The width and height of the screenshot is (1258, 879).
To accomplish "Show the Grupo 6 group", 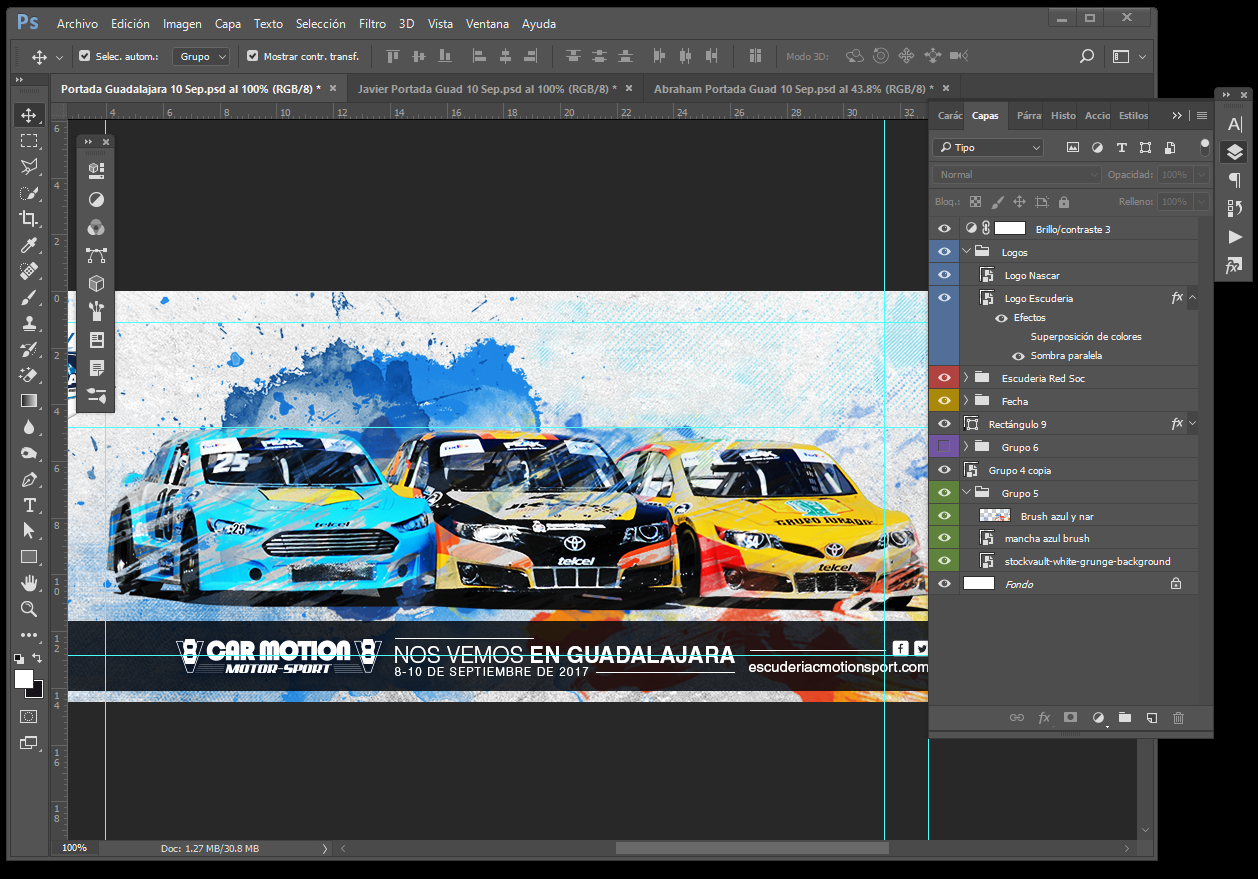I will coord(944,447).
